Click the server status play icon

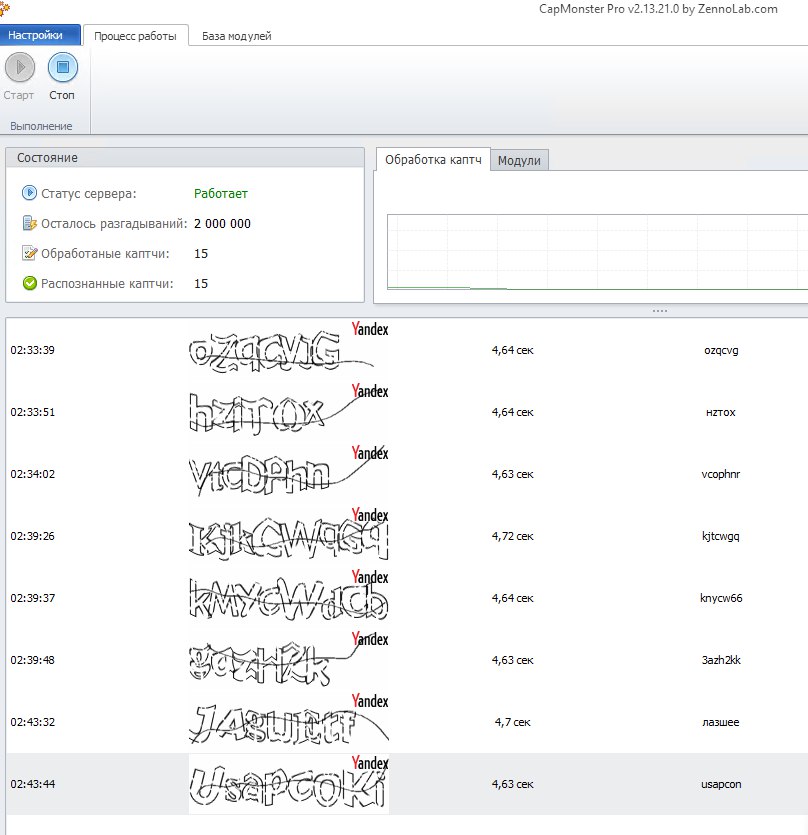(30, 193)
